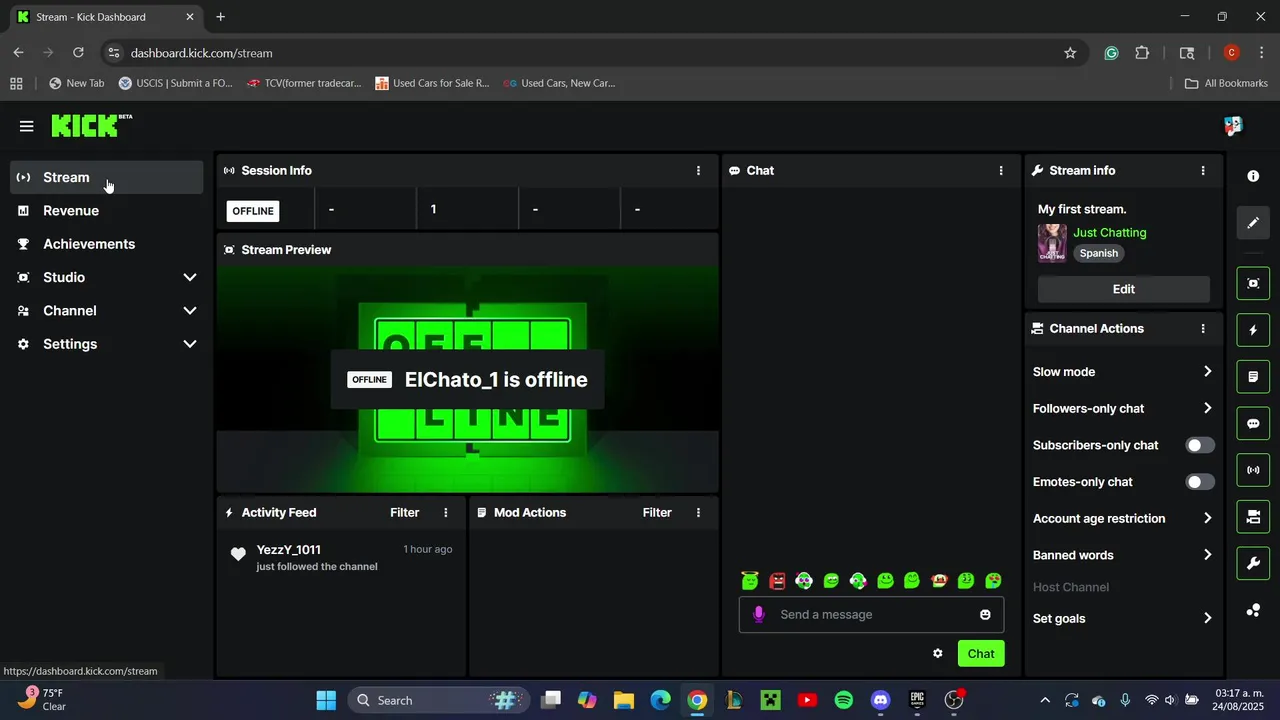Open the hamburger menu beside Kick logo
The height and width of the screenshot is (720, 1280).
[27, 126]
